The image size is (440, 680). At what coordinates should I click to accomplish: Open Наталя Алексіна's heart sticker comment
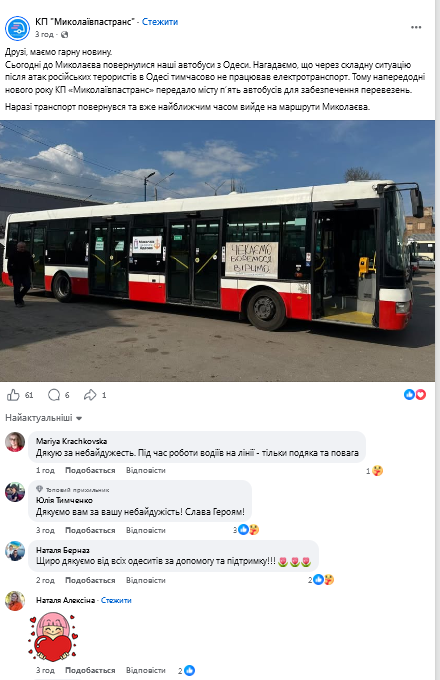52,637
